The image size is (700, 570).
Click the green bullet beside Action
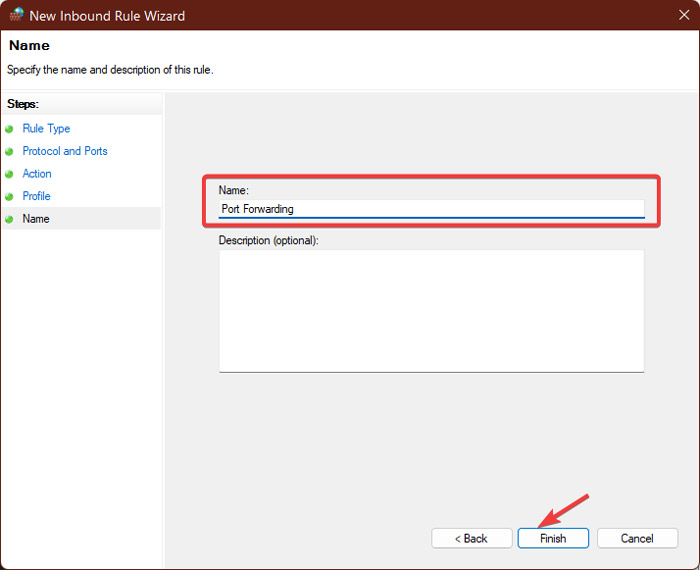point(10,174)
